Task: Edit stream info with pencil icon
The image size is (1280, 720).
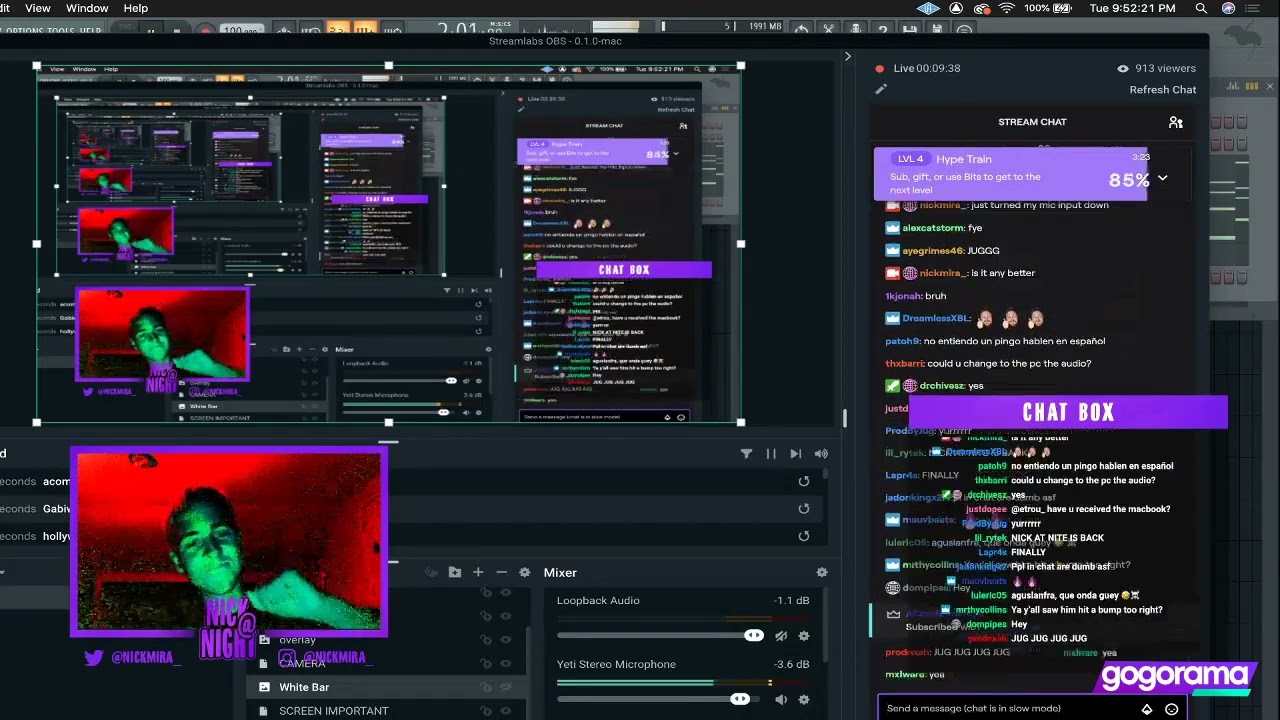Action: click(x=881, y=89)
